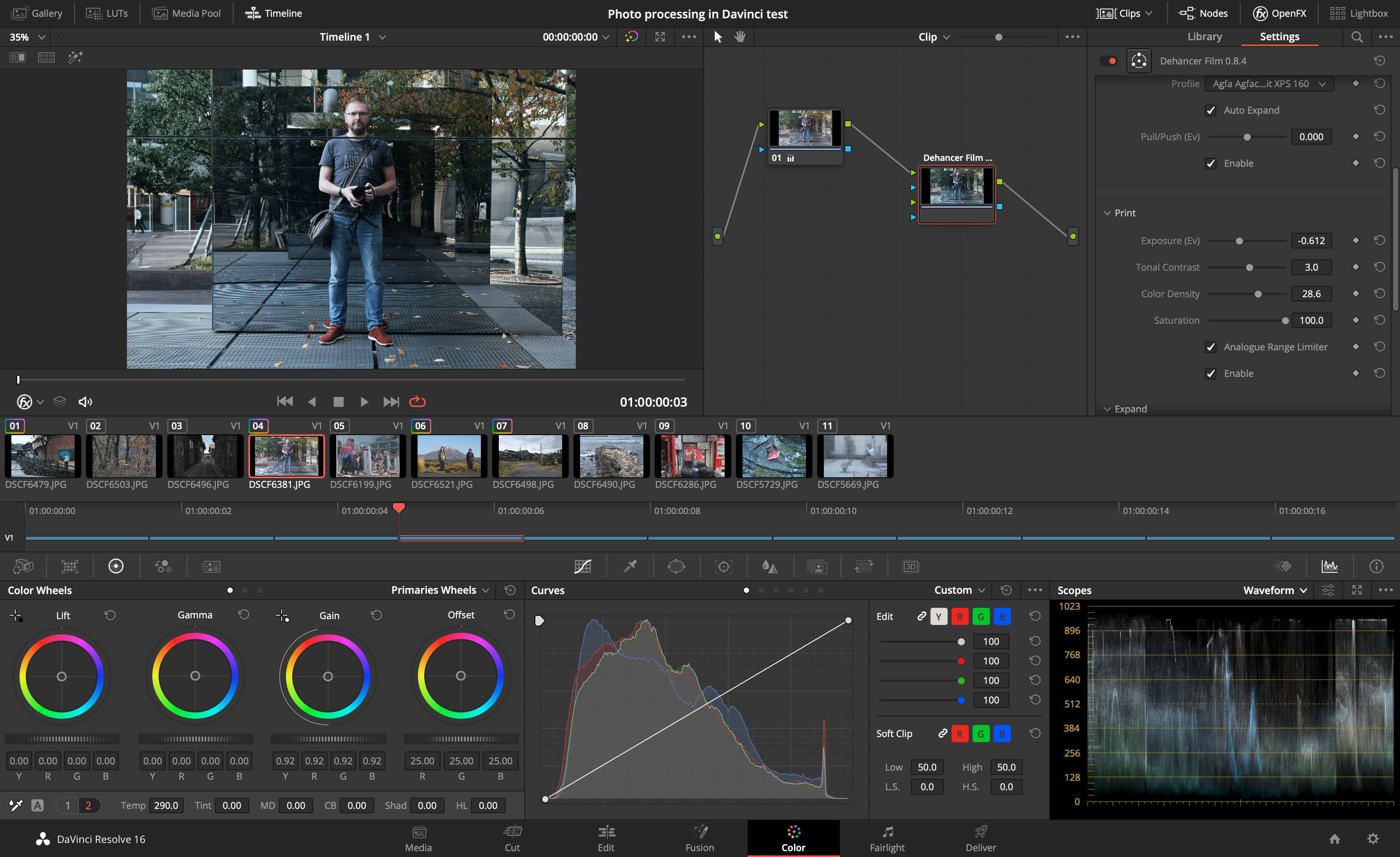This screenshot has width=1400, height=857.
Task: Toggle playback loop button
Action: coord(418,402)
